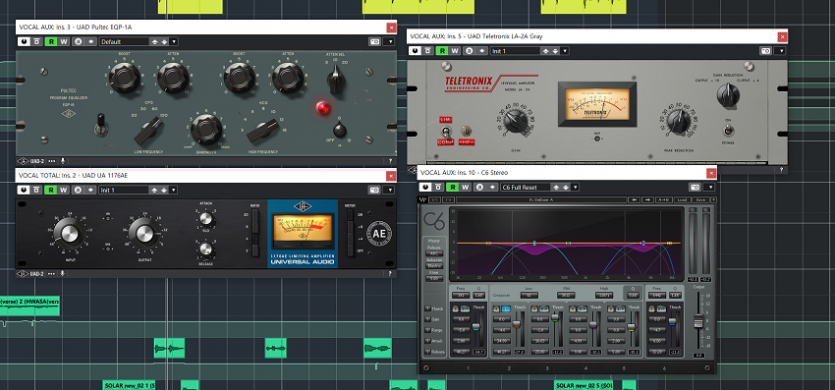
Task: Click microphone icon in 1176AE footer
Action: tap(62, 273)
